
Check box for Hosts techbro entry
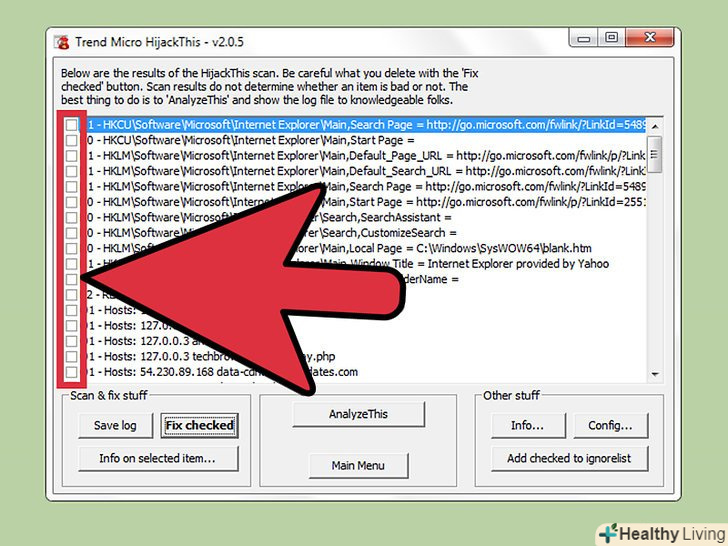point(71,357)
